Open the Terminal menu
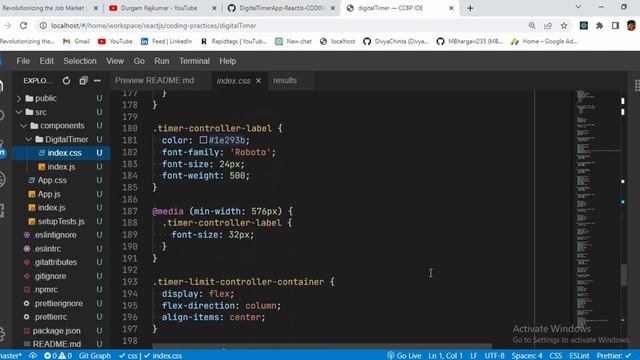The image size is (640, 360). (x=194, y=61)
